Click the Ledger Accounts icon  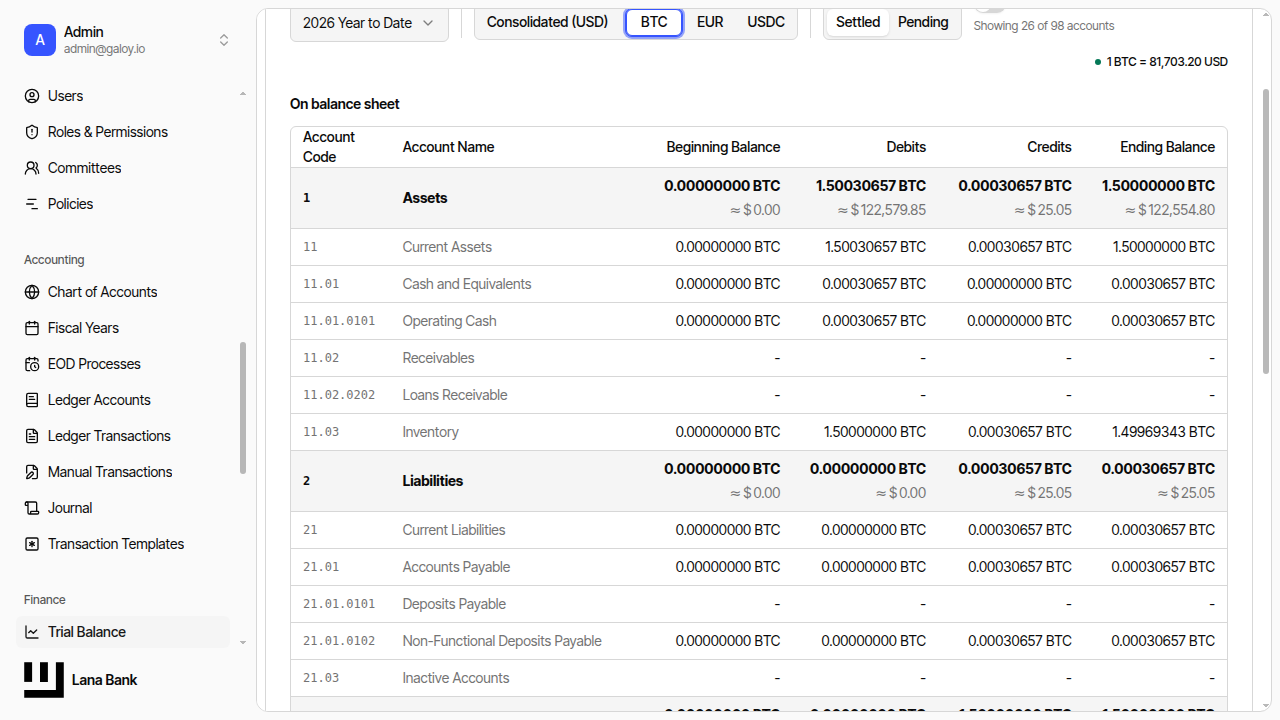coord(32,400)
